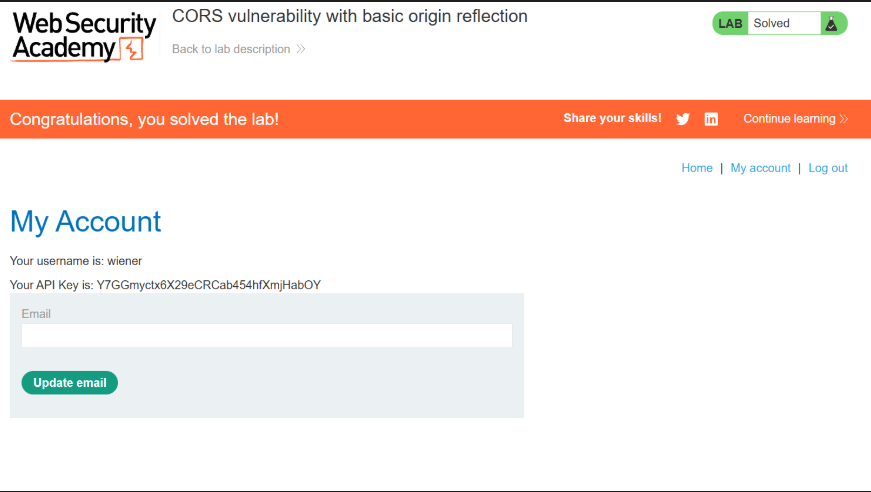The height and width of the screenshot is (492, 871).
Task: Click the My Account page heading
Action: [x=86, y=222]
